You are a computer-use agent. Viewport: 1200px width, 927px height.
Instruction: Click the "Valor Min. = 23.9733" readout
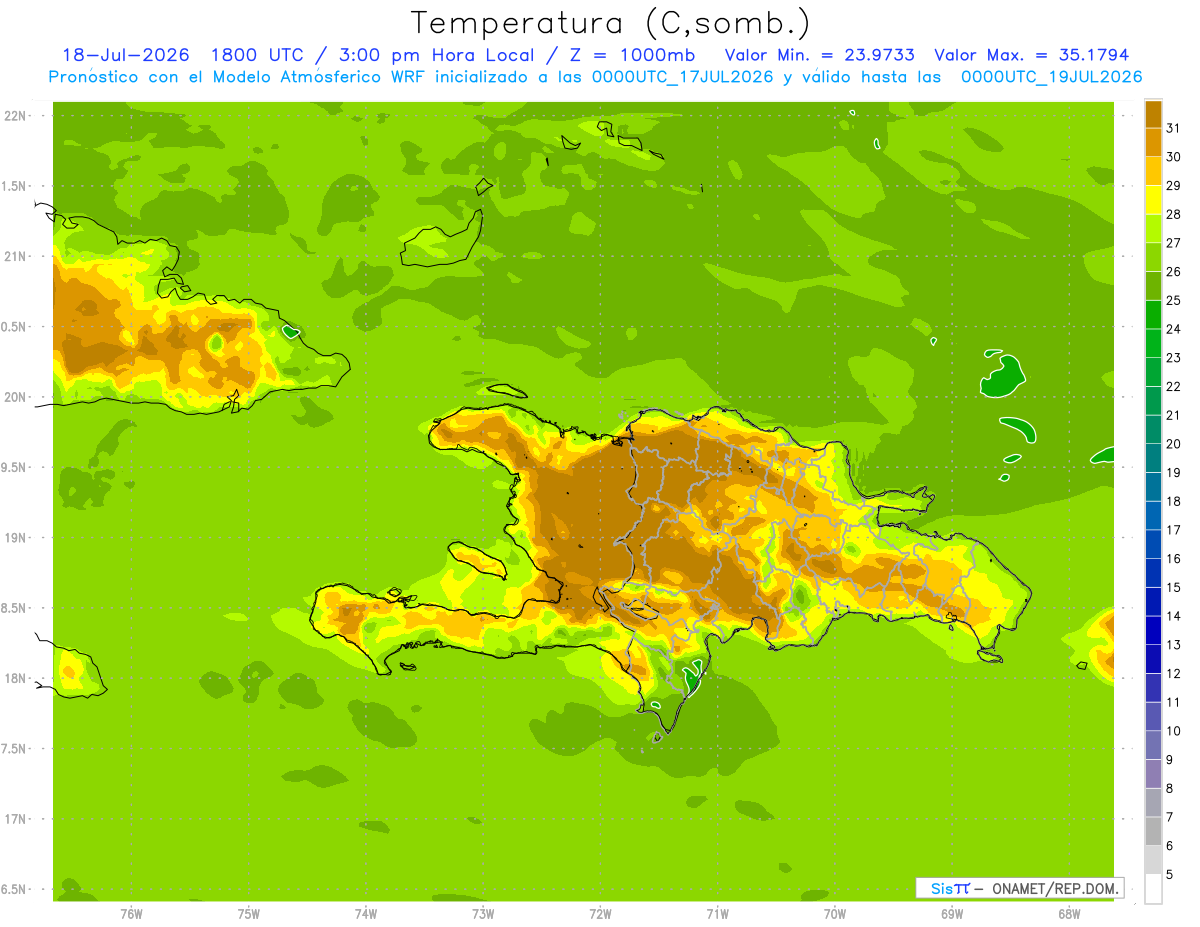(x=819, y=55)
